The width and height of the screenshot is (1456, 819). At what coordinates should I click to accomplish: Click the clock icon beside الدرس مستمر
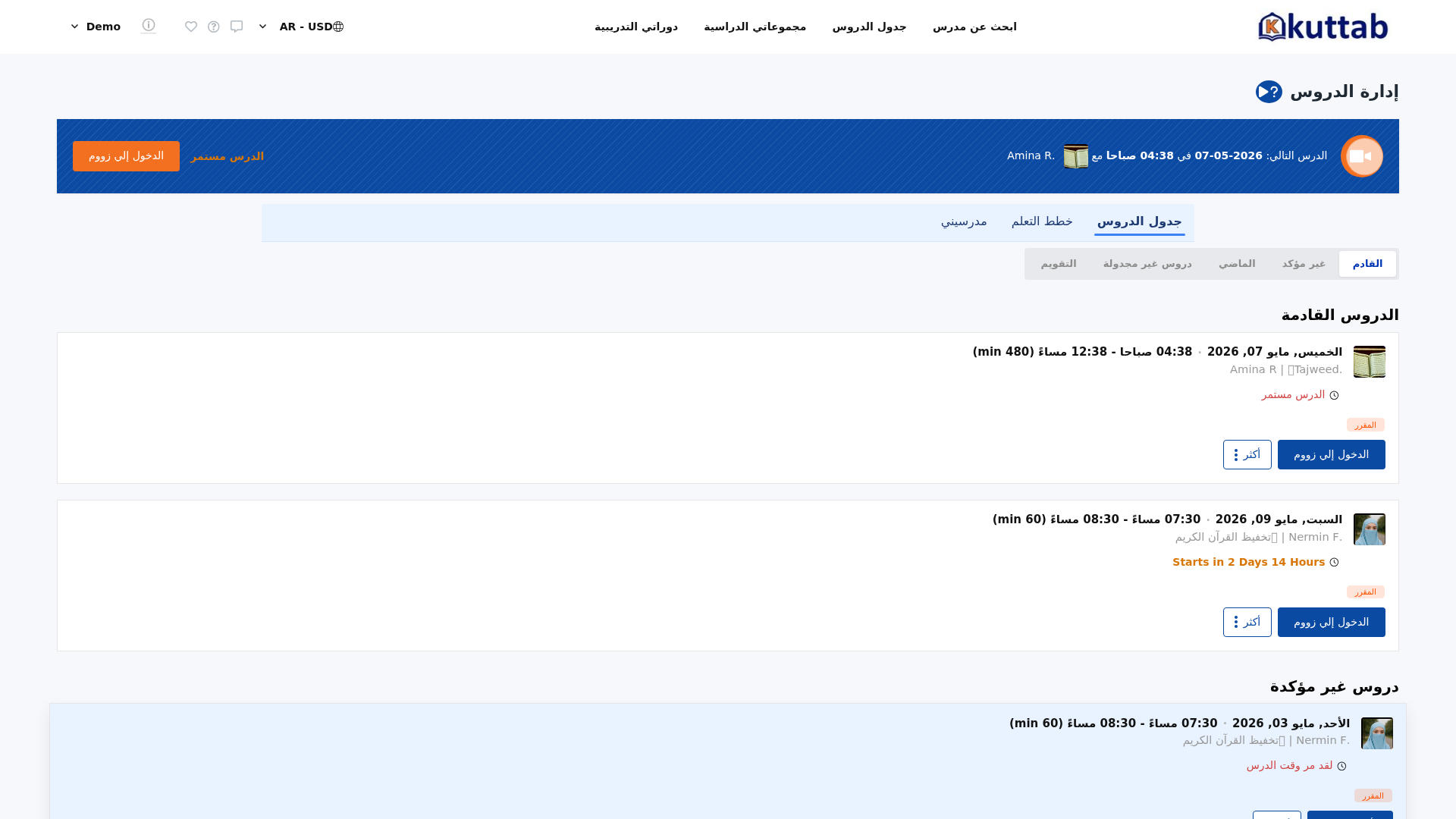coord(1334,395)
